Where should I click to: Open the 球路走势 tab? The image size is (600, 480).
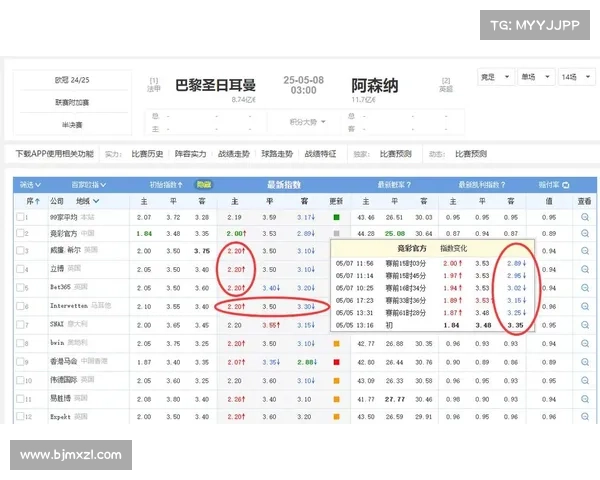tap(277, 154)
